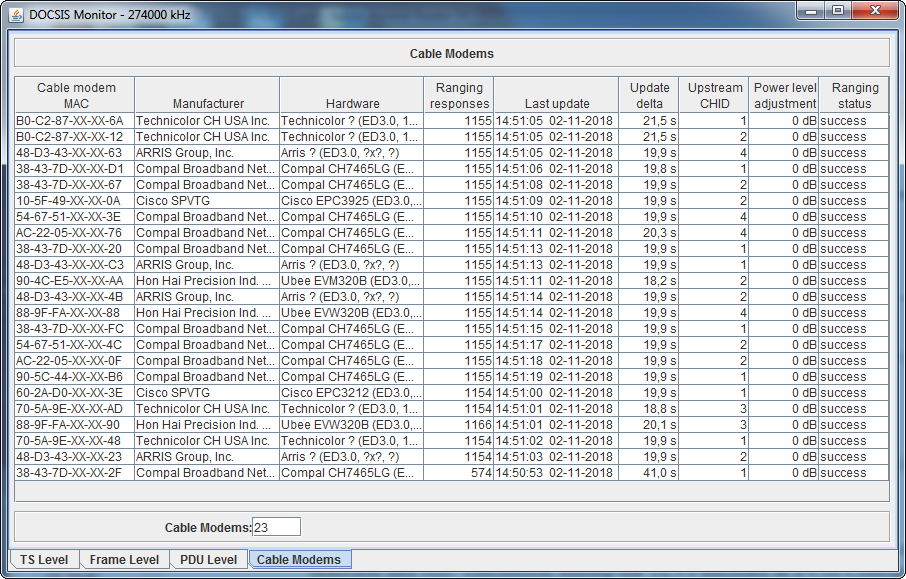Click last update 14:51:00 02-11-2018

[x=556, y=393]
